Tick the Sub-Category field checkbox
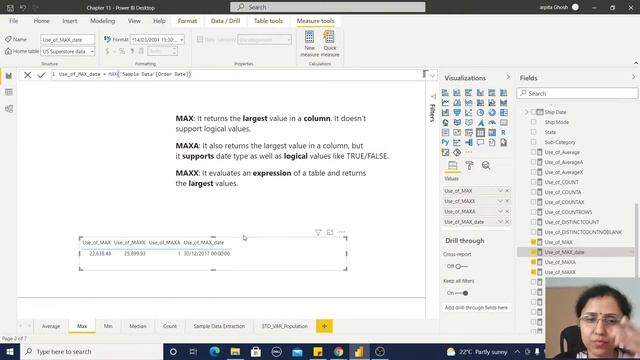The height and width of the screenshot is (360, 640). point(533,142)
